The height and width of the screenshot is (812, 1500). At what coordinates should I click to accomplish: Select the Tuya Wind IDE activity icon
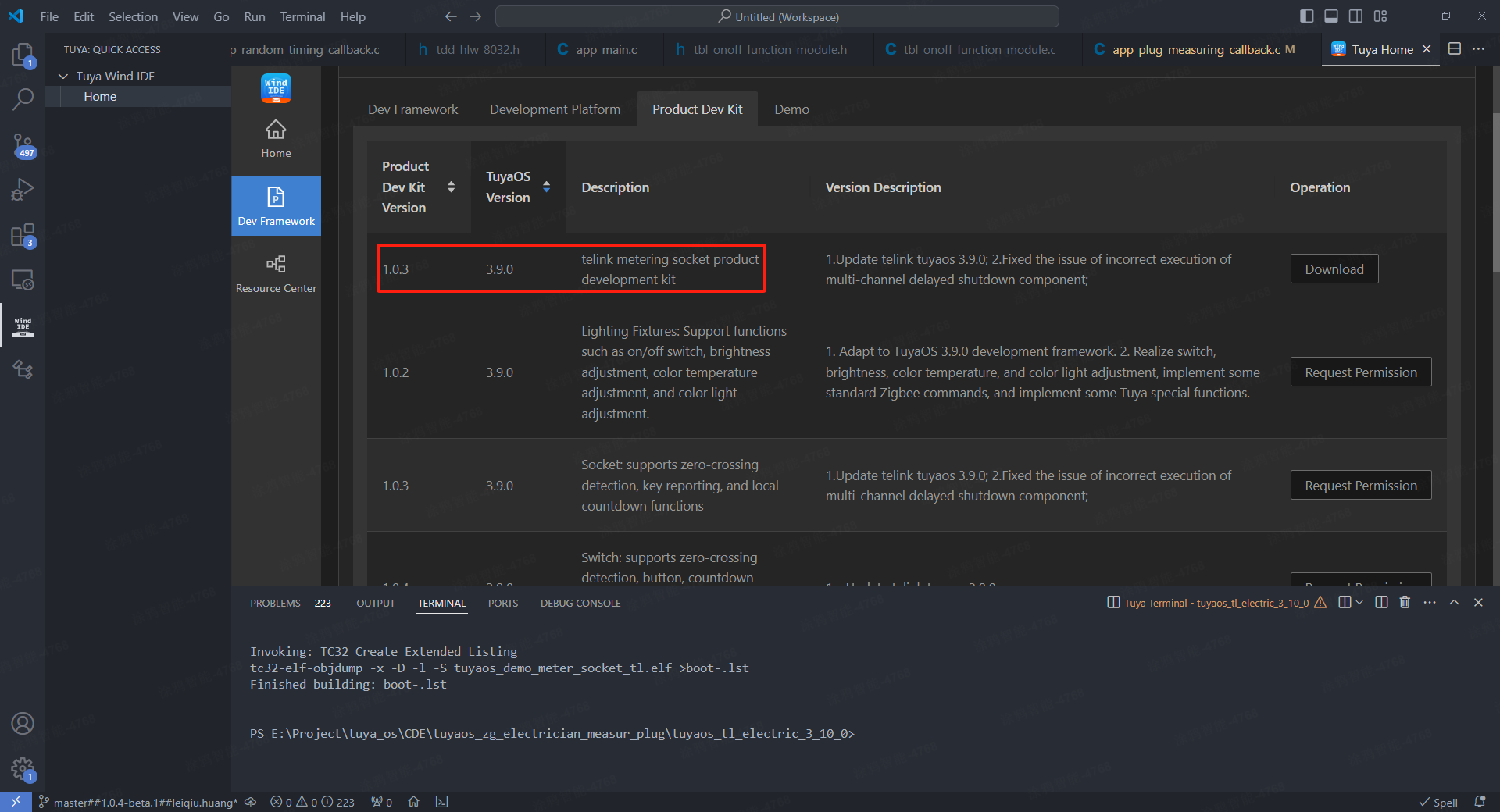pos(23,326)
